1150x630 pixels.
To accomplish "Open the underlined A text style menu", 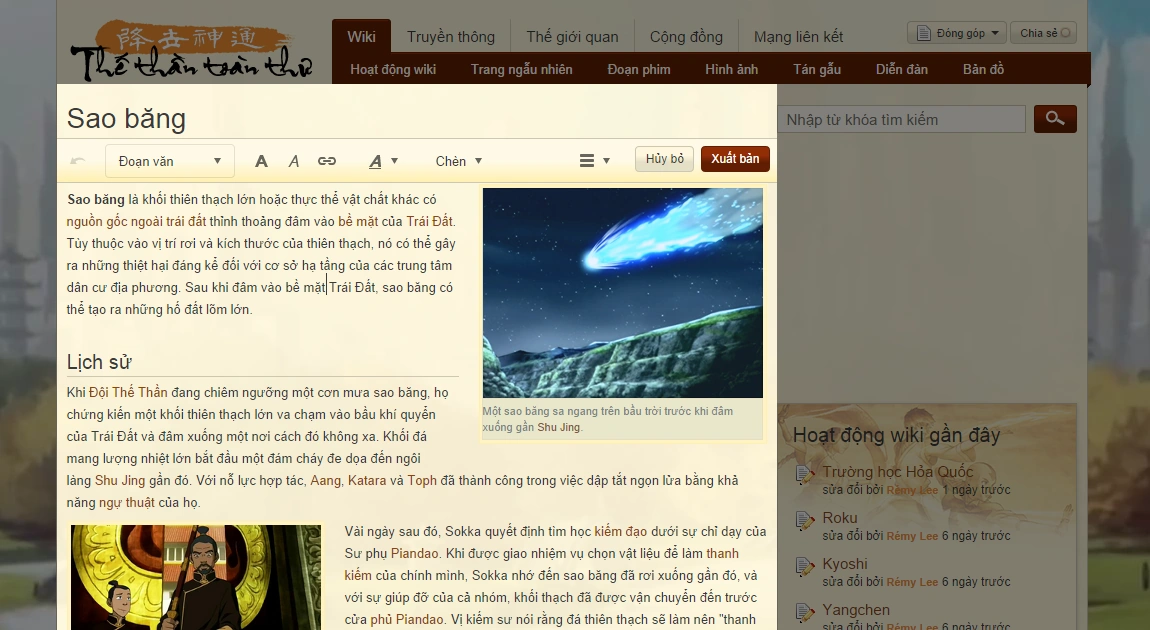I will point(383,161).
